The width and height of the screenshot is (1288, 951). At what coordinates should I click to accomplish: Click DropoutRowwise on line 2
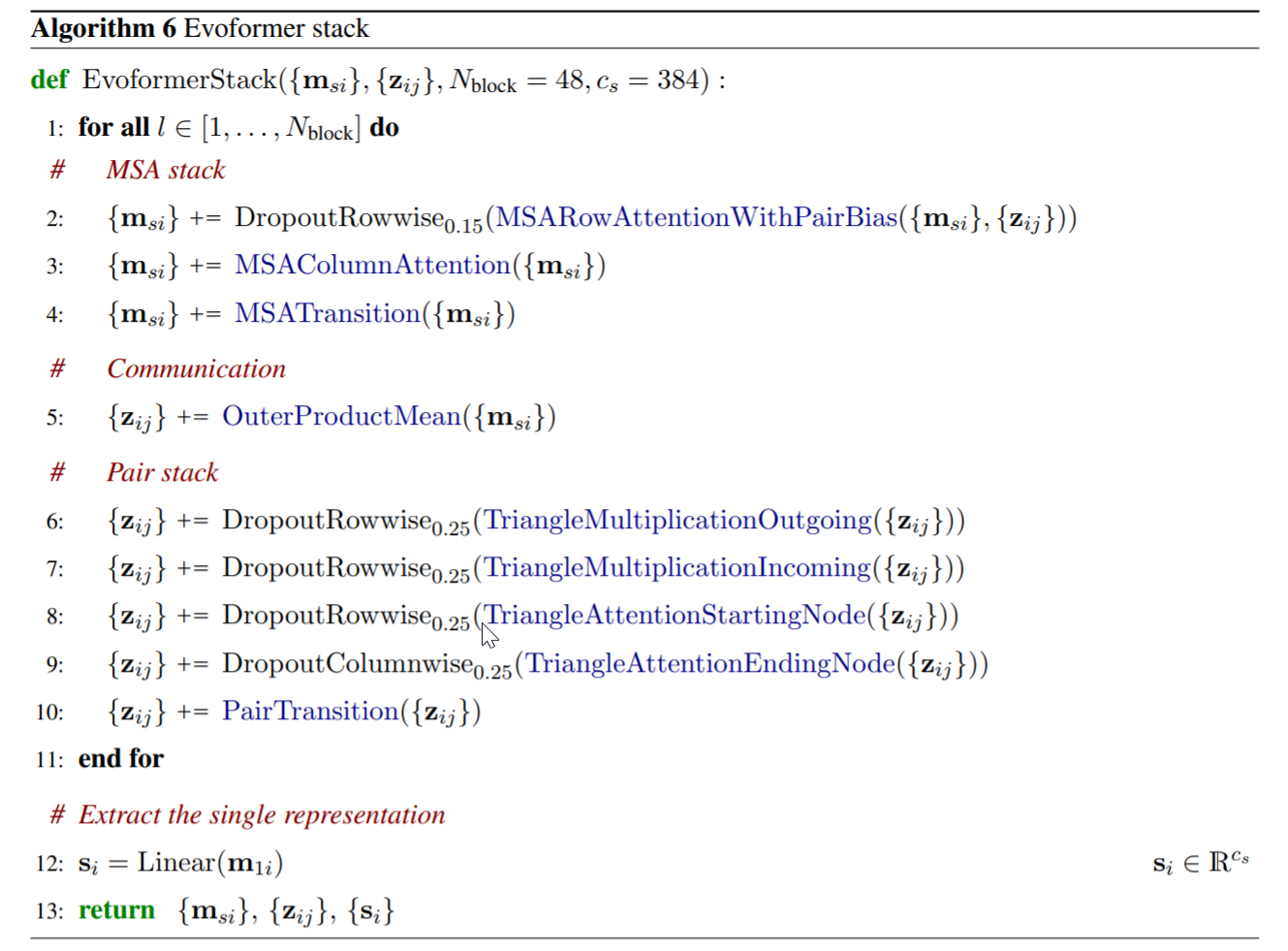click(x=339, y=217)
